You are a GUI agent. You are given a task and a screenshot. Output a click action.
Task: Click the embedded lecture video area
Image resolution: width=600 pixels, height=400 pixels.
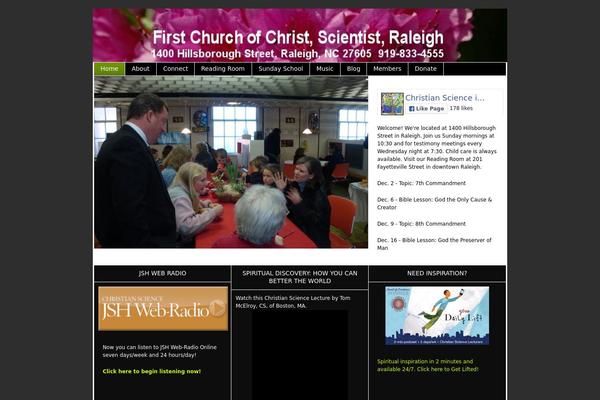pyautogui.click(x=300, y=355)
